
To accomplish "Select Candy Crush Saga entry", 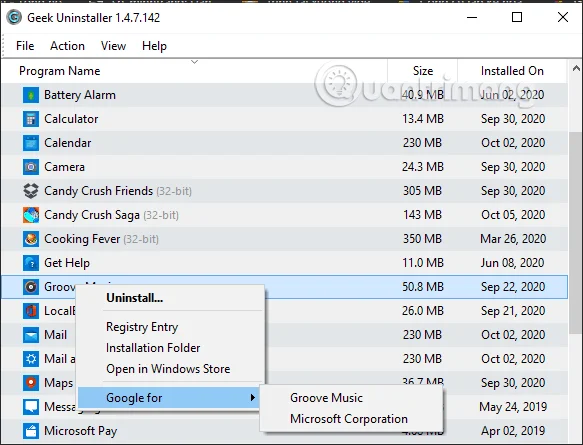I will tap(111, 215).
